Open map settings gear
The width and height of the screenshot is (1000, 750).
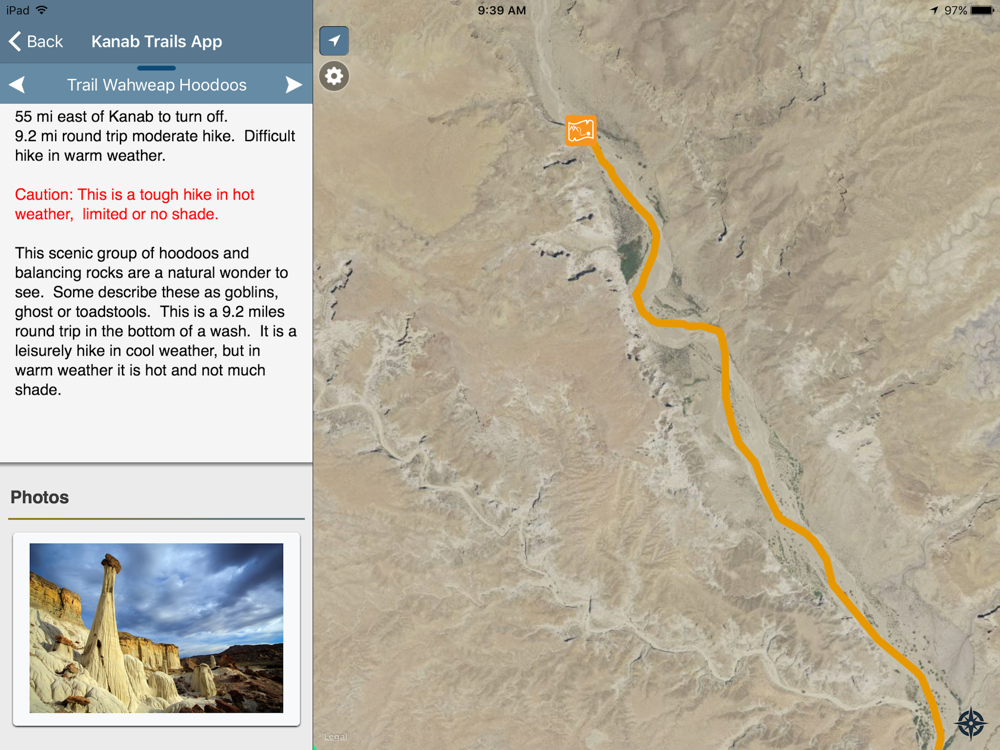tap(334, 76)
